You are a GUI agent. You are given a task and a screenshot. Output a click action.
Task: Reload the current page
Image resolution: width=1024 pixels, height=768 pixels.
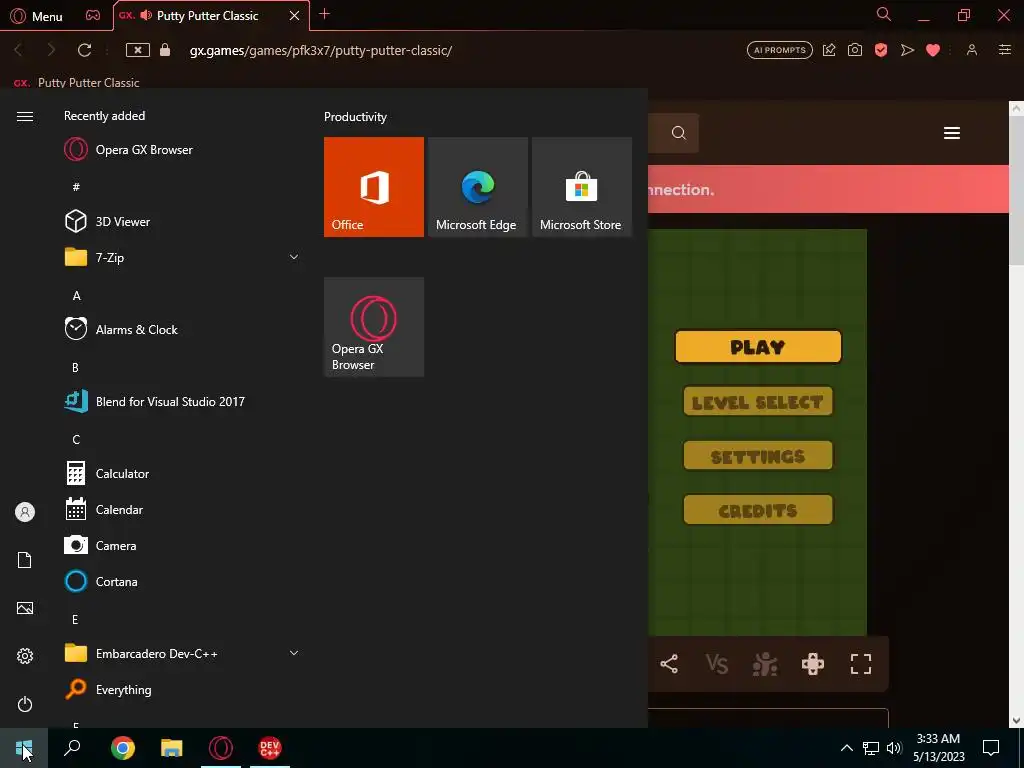[x=84, y=50]
